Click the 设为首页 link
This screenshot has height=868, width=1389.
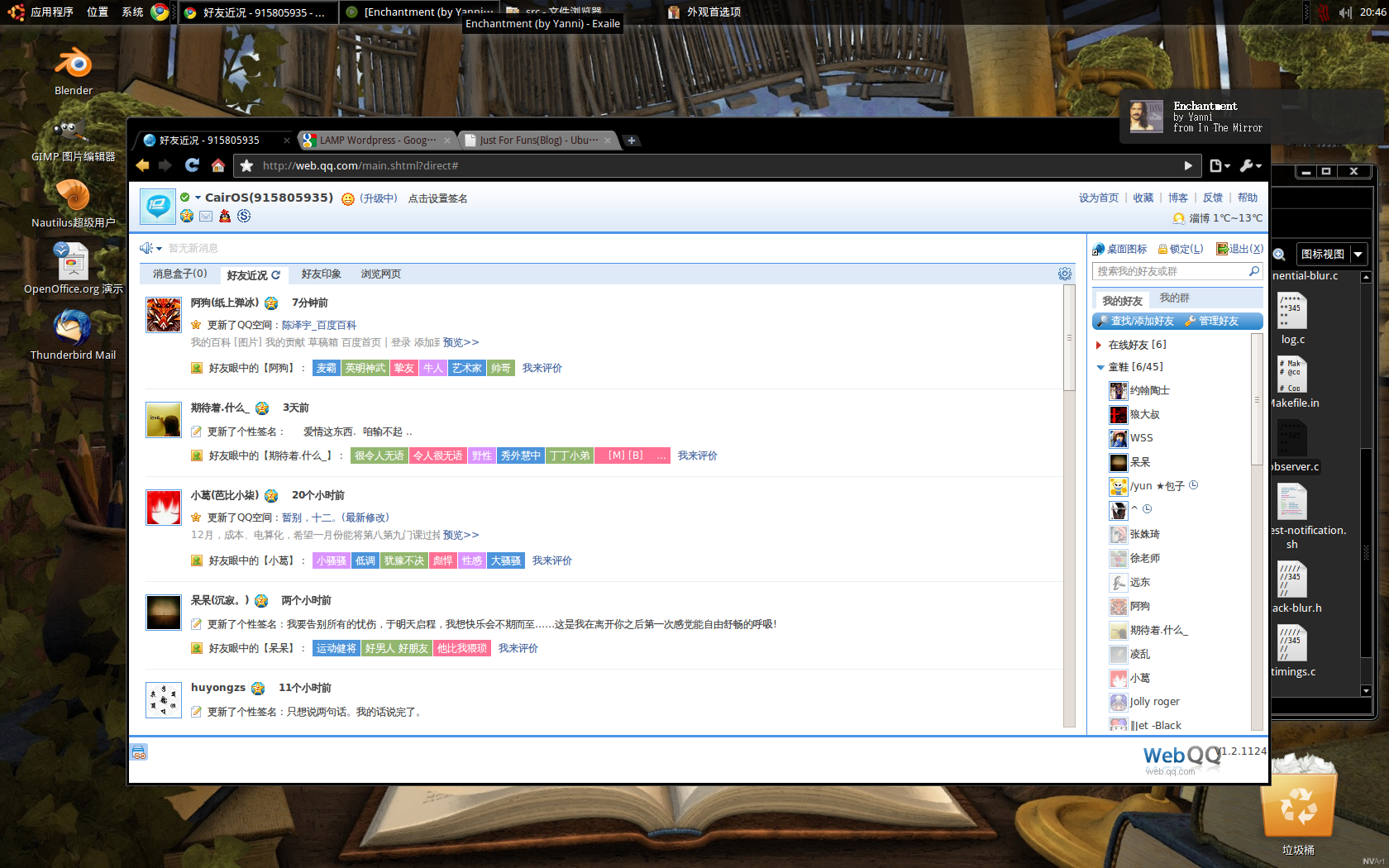coord(1098,198)
